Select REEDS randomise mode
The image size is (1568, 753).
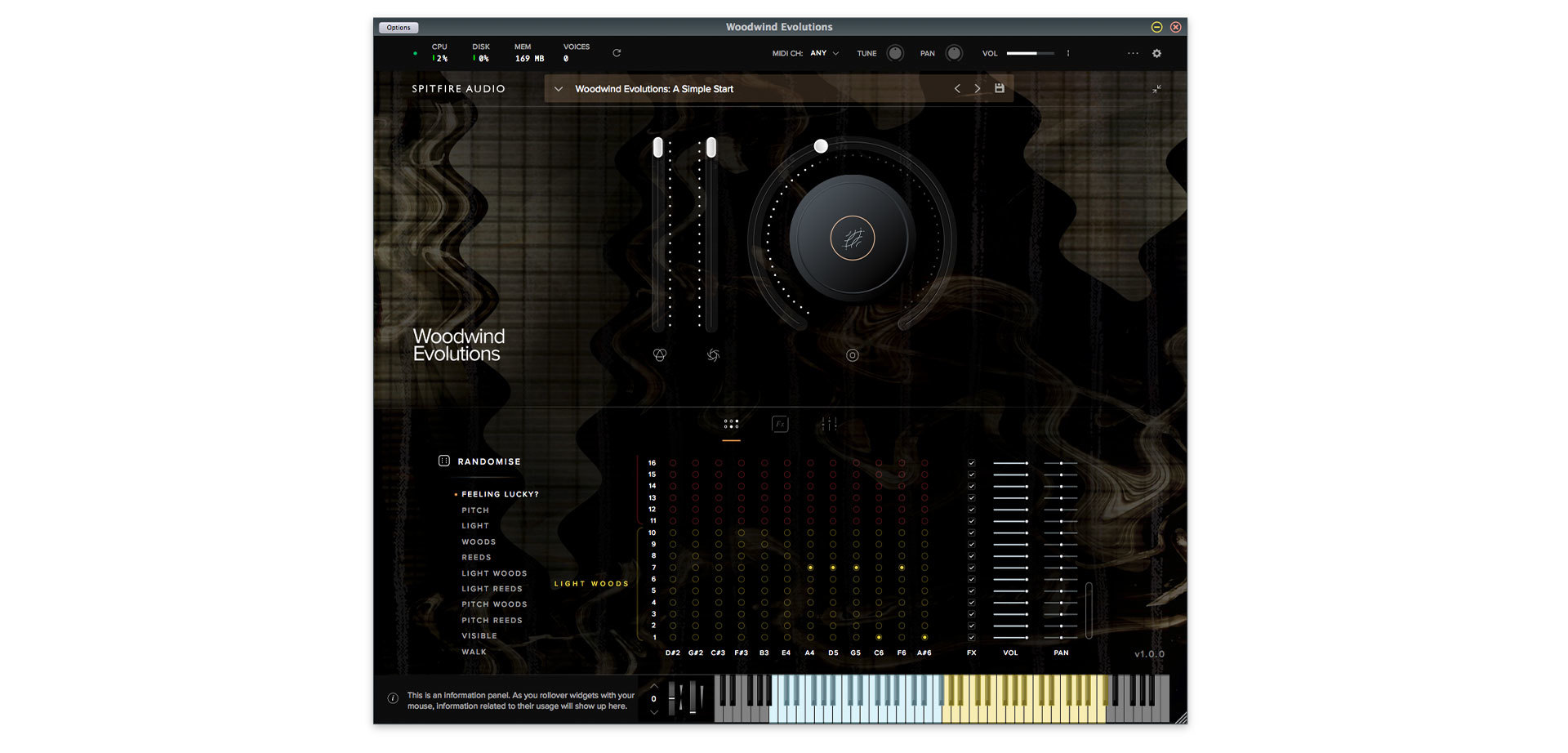point(476,558)
